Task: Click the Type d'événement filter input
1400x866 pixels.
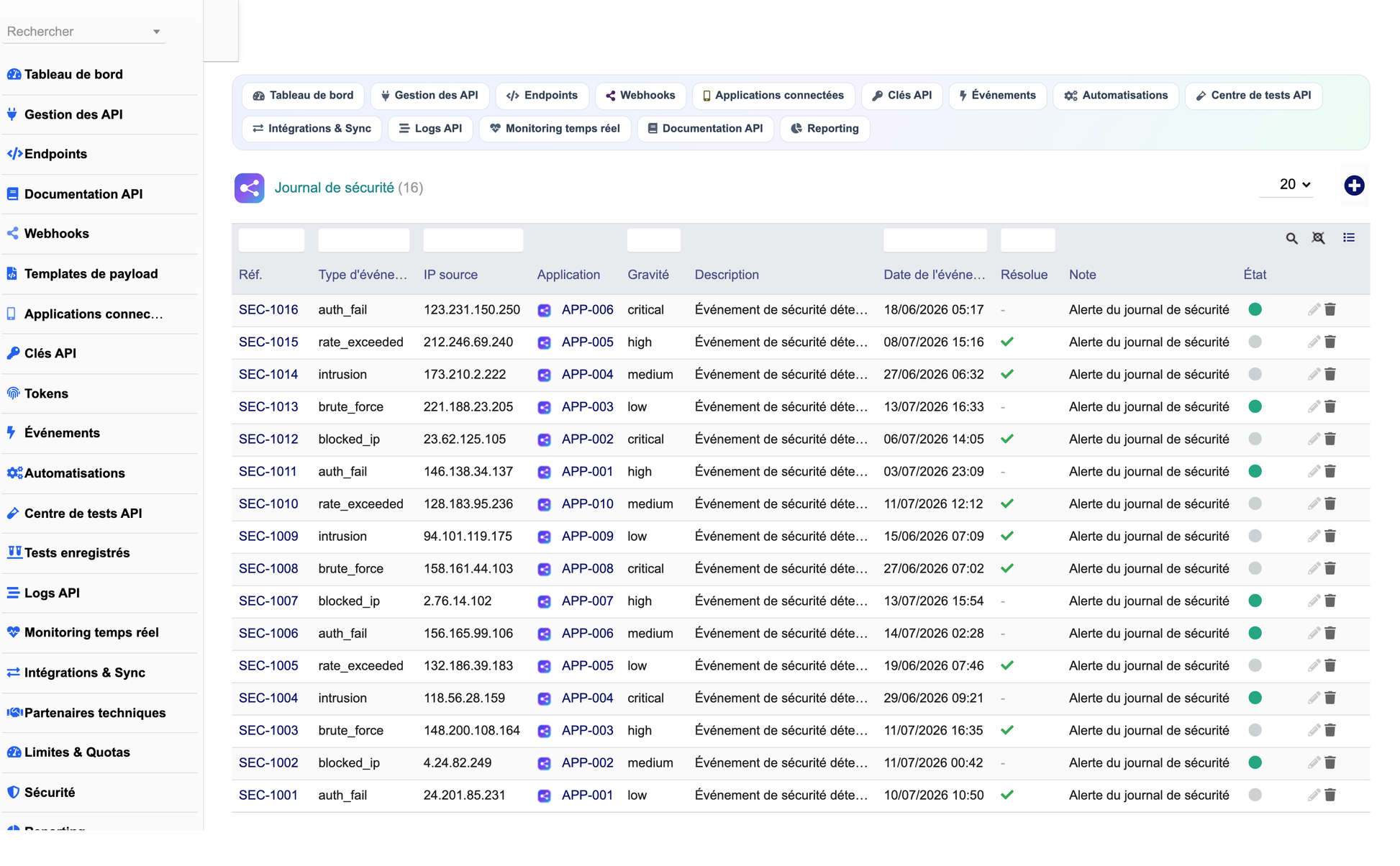Action: tap(363, 240)
